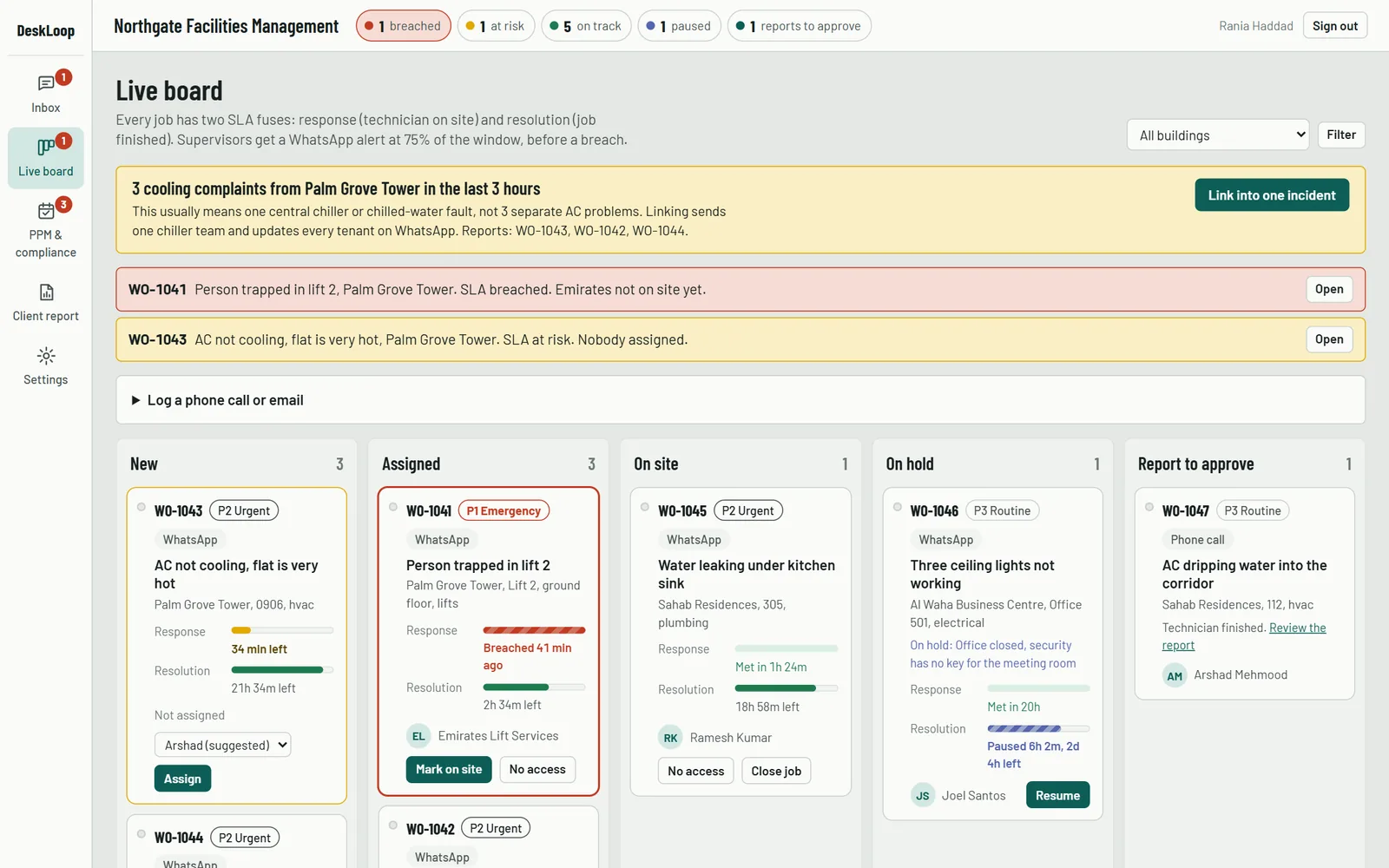The image size is (1389, 868).
Task: Click the Sign out button
Action: [1335, 26]
